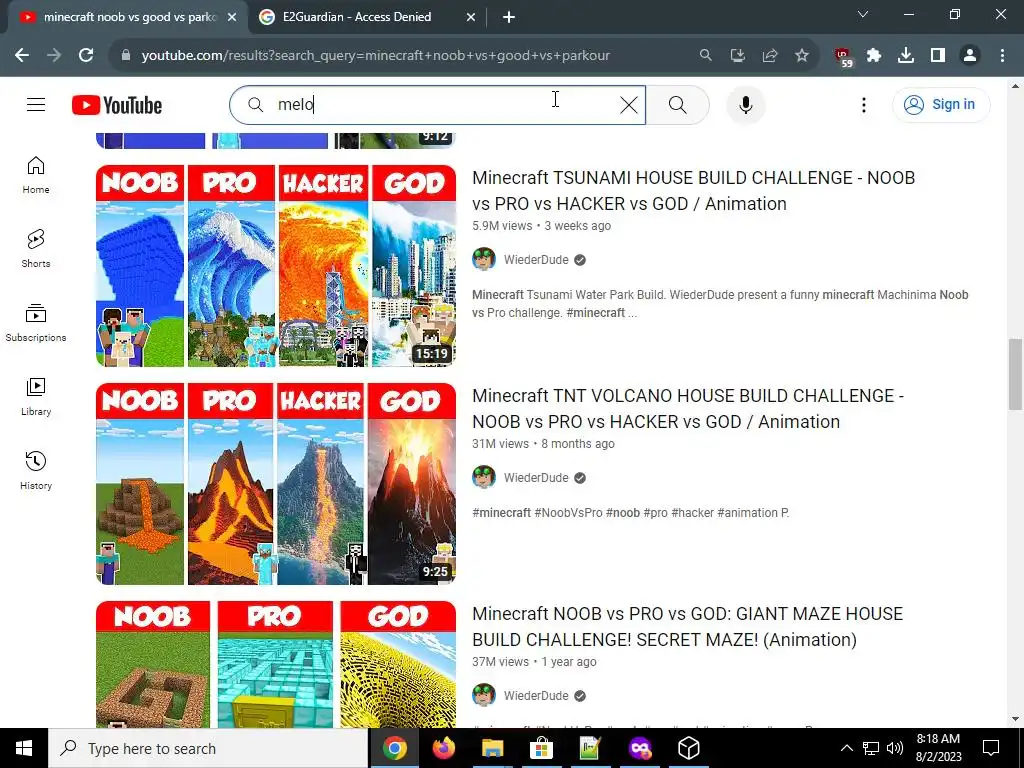
Task: Go to Home in sidebar
Action: click(36, 175)
